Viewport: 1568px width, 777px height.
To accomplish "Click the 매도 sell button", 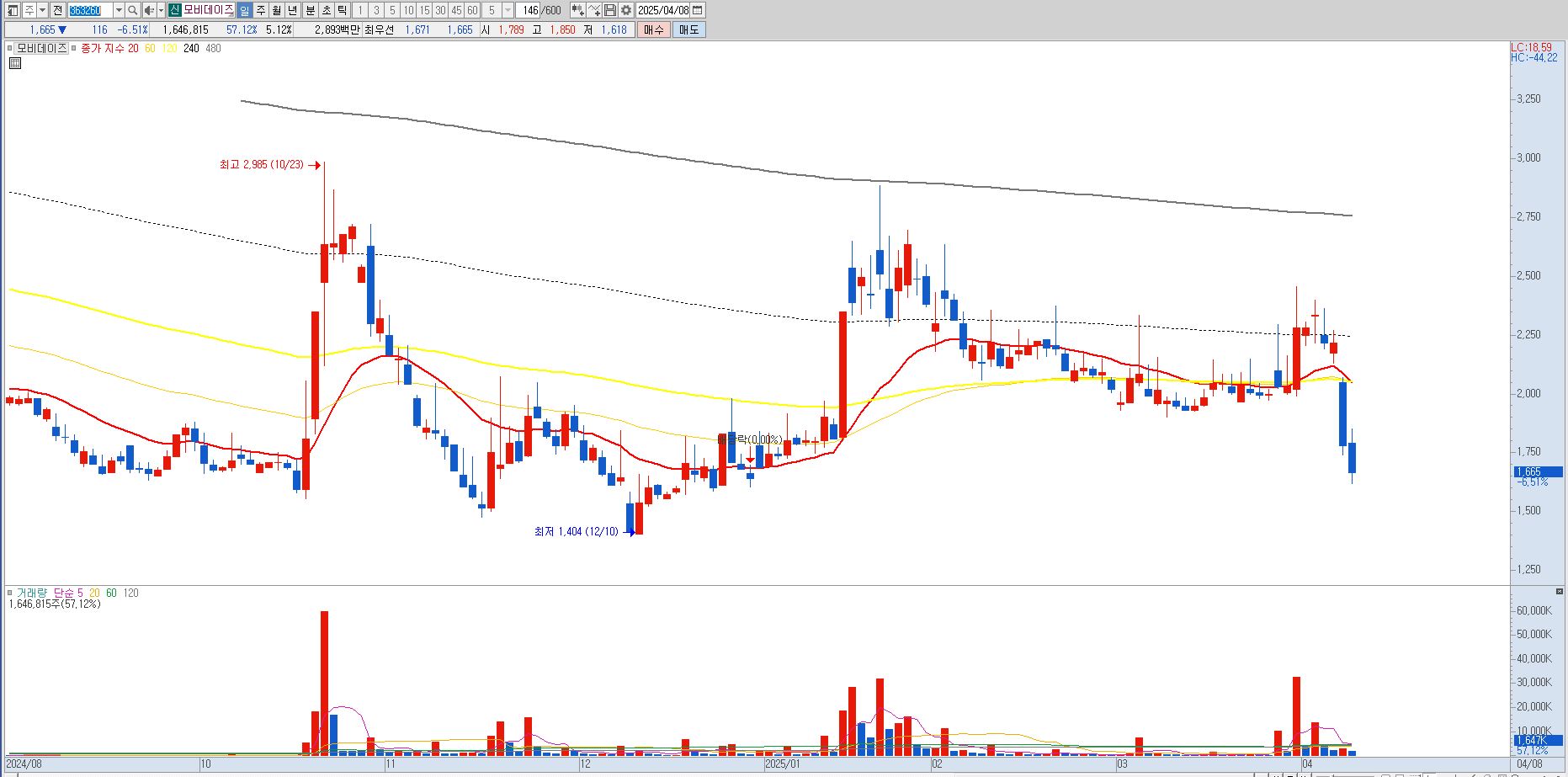I will tap(688, 29).
